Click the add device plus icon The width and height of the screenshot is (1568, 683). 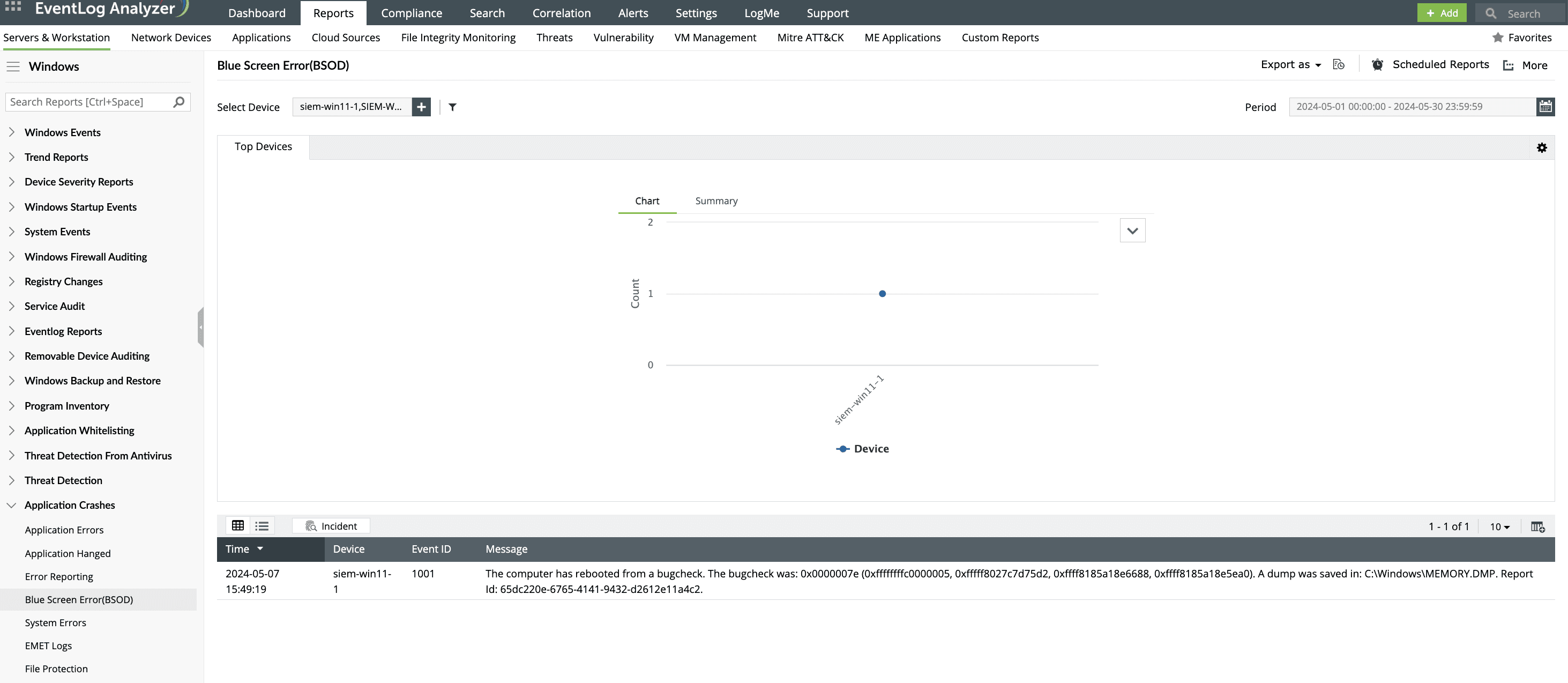click(421, 107)
